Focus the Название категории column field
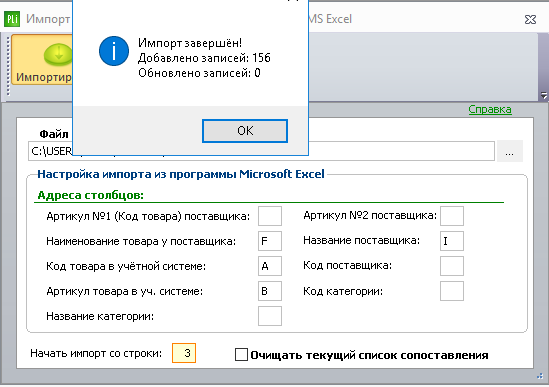Image resolution: width=549 pixels, height=387 pixels. coord(270,316)
